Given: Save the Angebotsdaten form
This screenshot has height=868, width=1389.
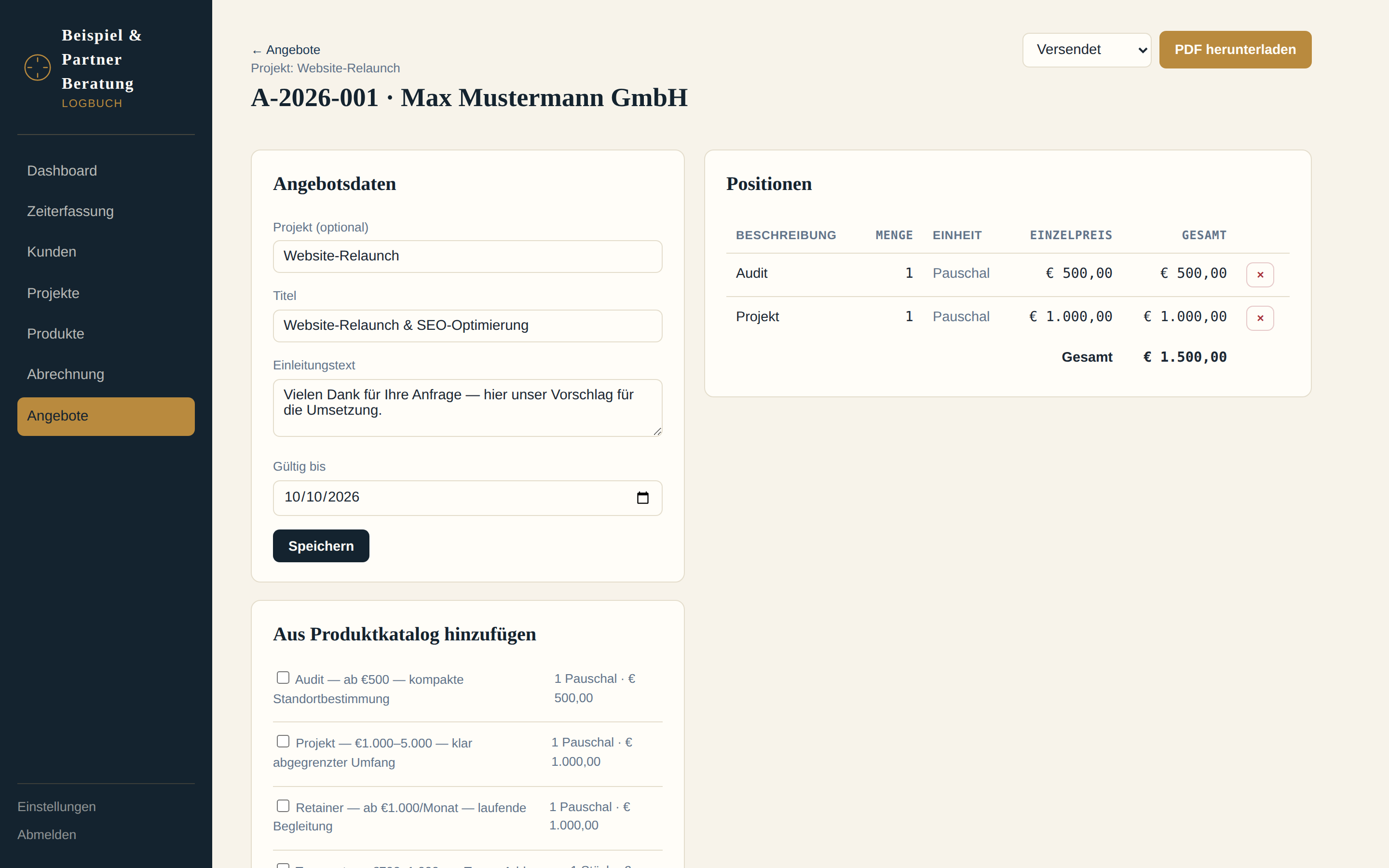Looking at the screenshot, I should click(x=321, y=546).
